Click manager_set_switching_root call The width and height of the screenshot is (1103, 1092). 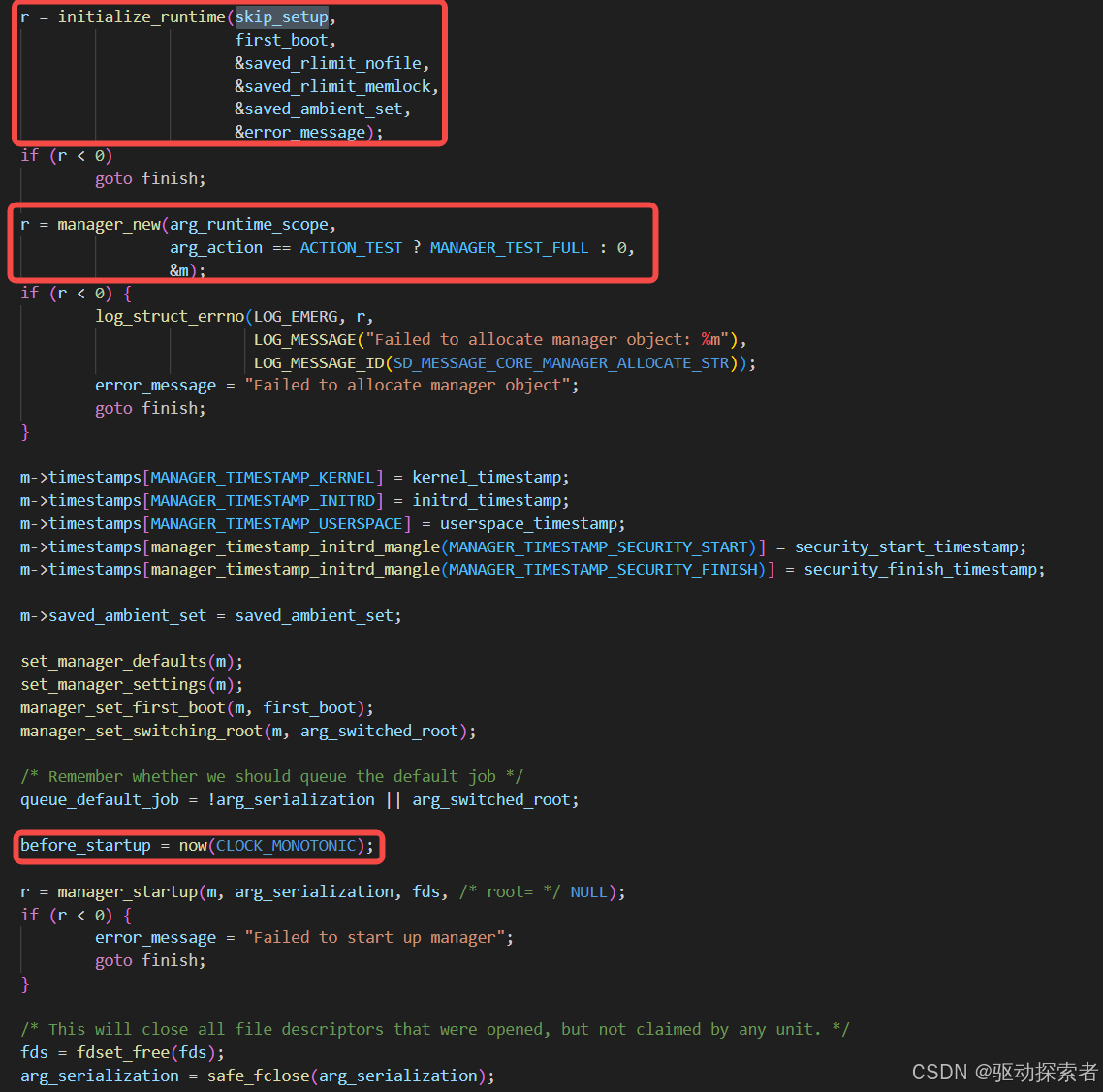click(142, 732)
